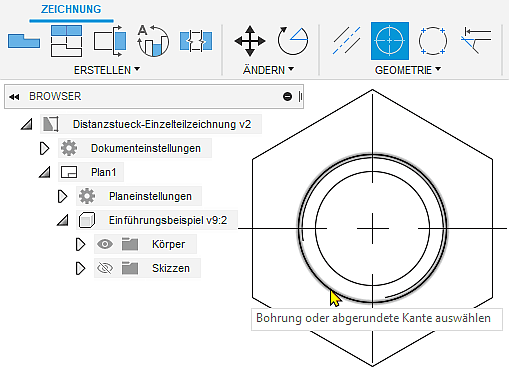This screenshot has width=509, height=369.
Task: Select the Detail View tool
Action: [x=153, y=41]
